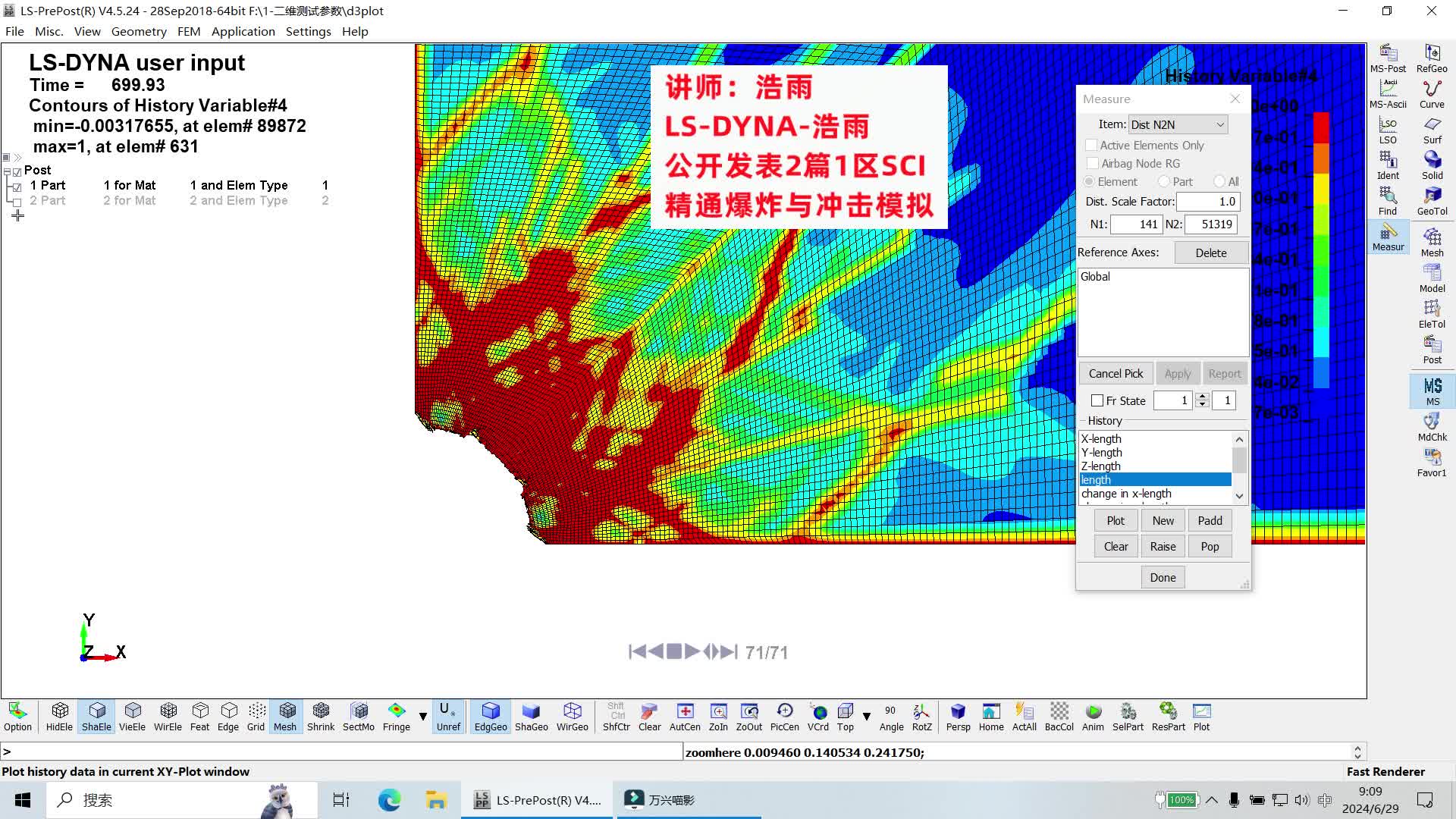Open the Geometry menu
Image resolution: width=1456 pixels, height=819 pixels.
[x=139, y=31]
